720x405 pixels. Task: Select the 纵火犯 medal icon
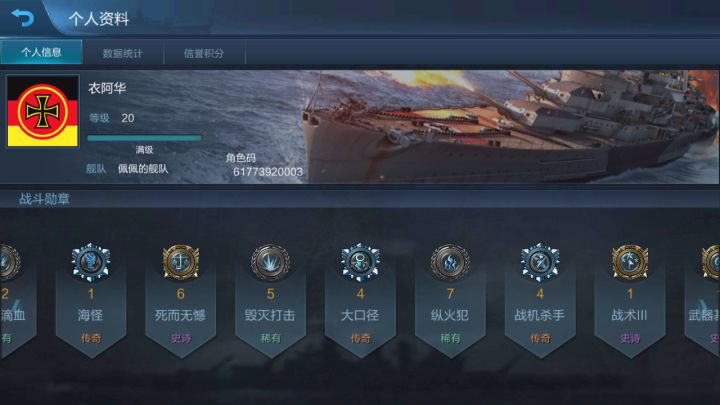click(450, 262)
